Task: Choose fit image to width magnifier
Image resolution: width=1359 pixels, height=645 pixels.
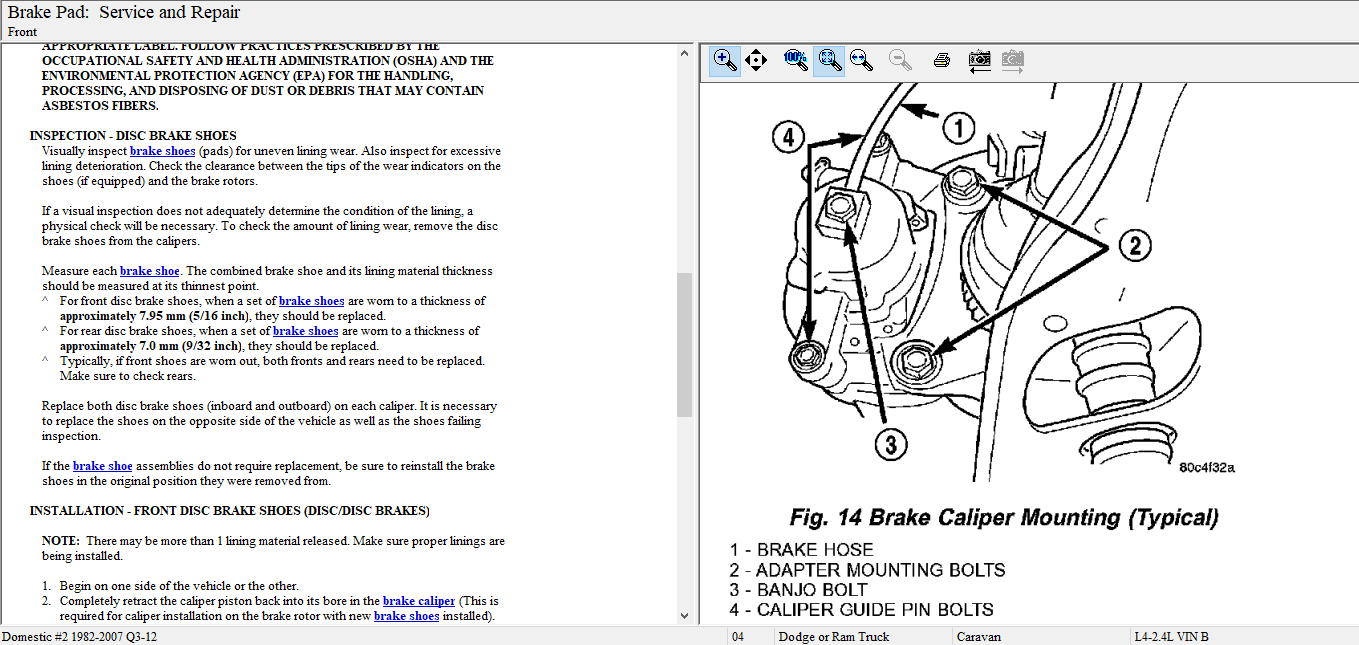Action: [861, 61]
